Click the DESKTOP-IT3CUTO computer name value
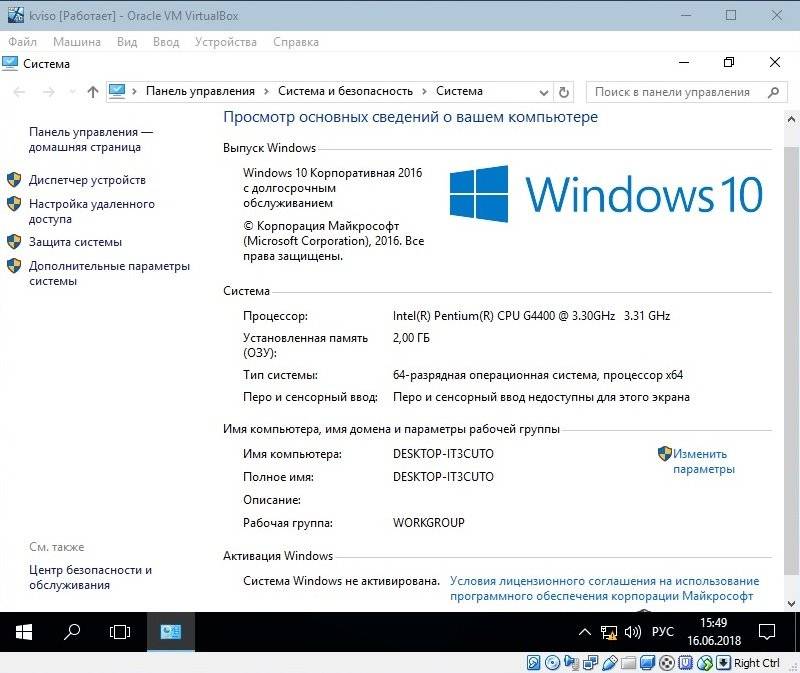This screenshot has height=673, width=800. 443,454
